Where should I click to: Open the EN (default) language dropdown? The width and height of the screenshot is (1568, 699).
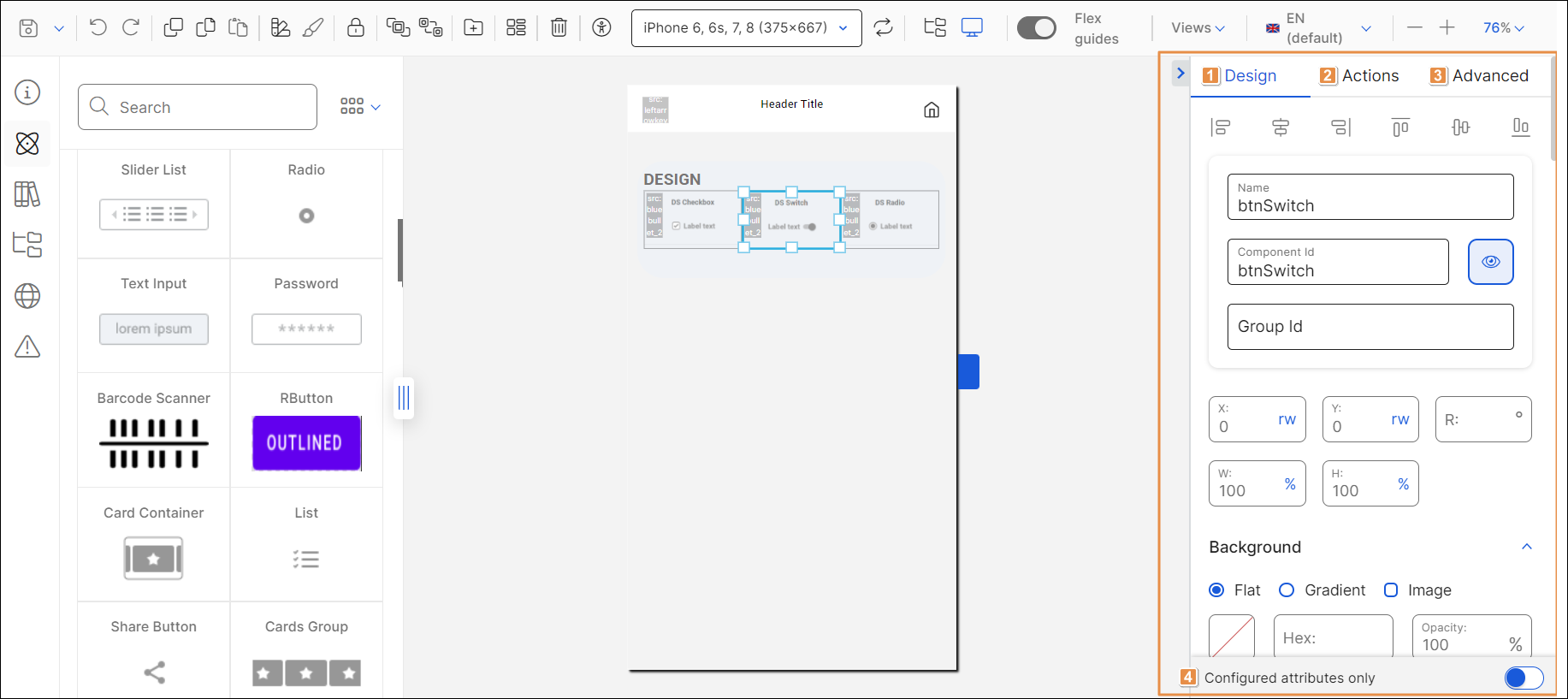coord(1319,28)
